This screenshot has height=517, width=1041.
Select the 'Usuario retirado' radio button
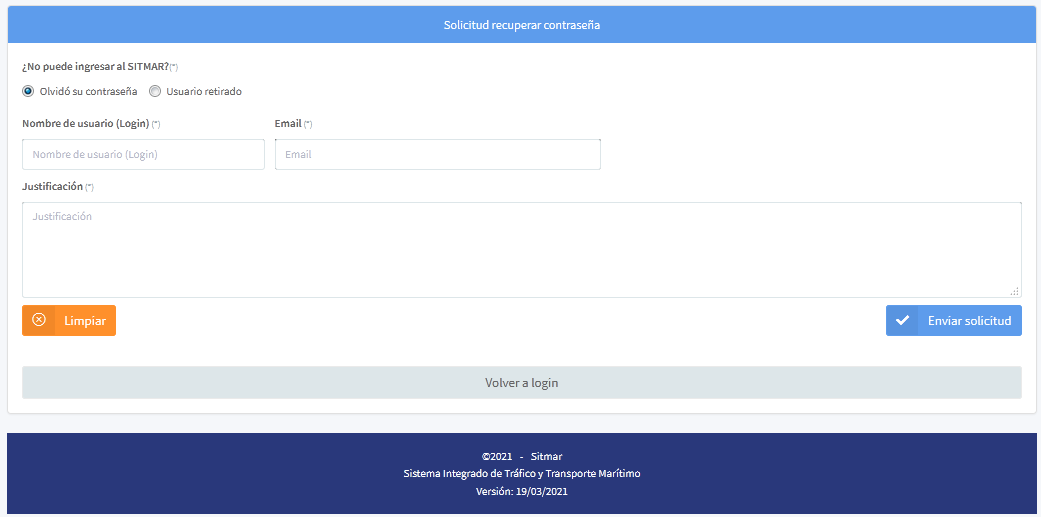click(x=155, y=91)
